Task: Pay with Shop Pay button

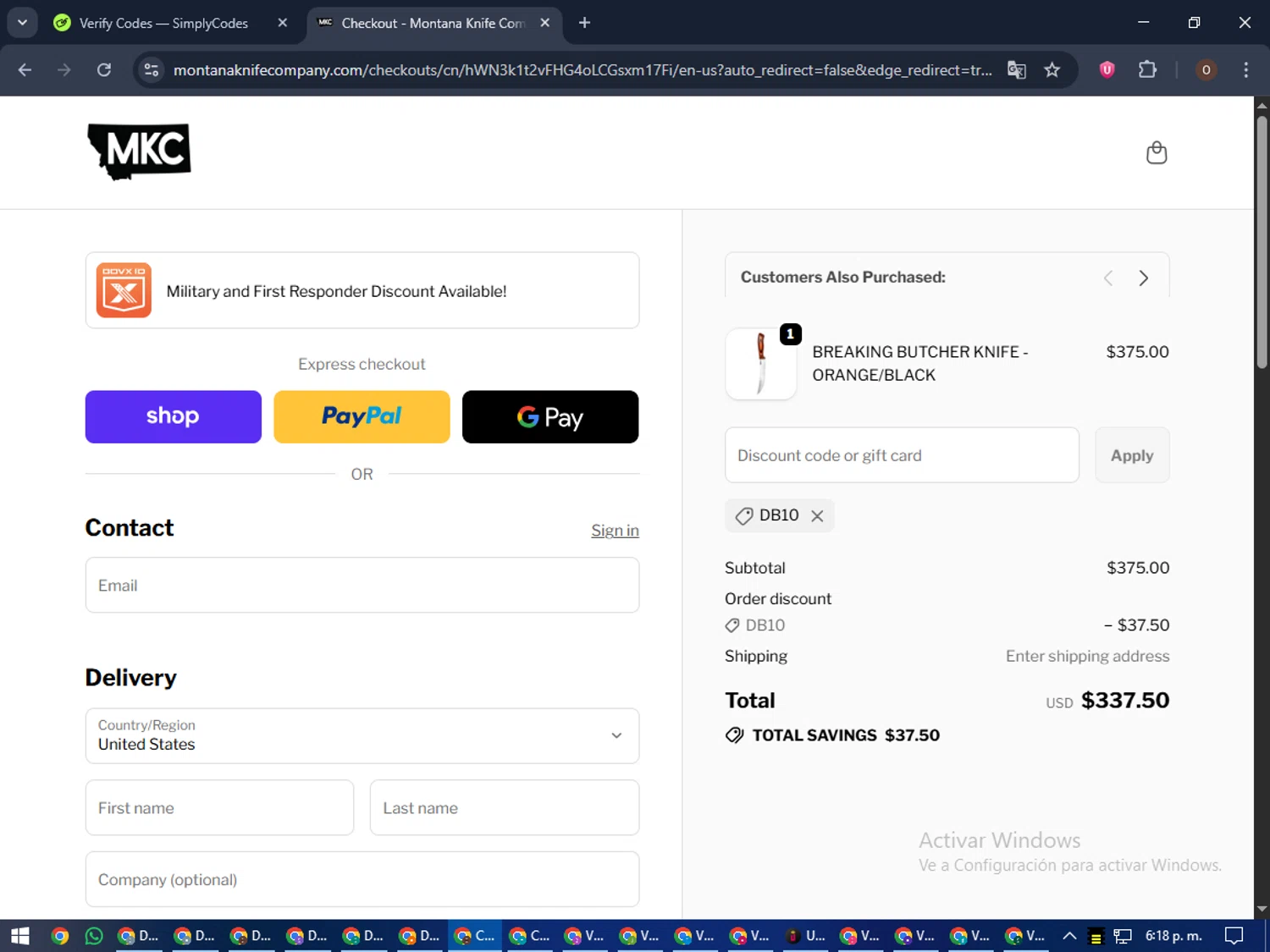Action: (174, 416)
